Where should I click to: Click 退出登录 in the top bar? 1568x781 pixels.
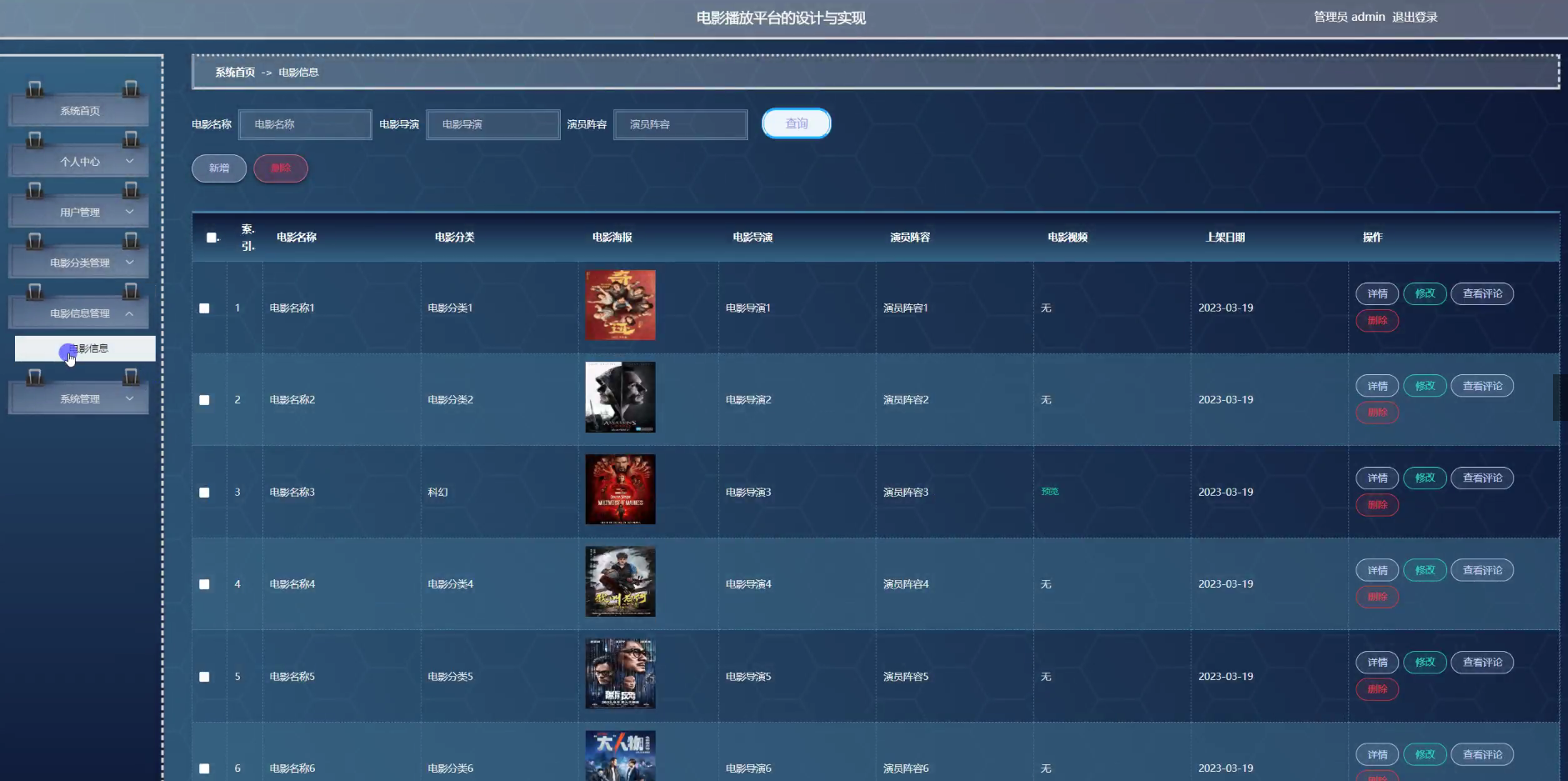click(x=1415, y=17)
